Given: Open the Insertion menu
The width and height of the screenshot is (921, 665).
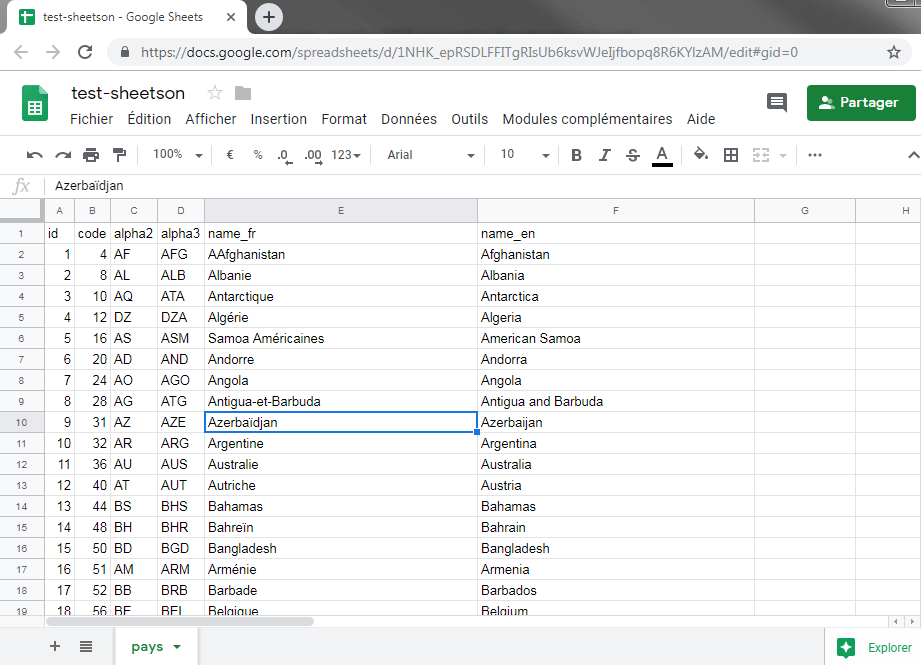Looking at the screenshot, I should click(x=278, y=119).
